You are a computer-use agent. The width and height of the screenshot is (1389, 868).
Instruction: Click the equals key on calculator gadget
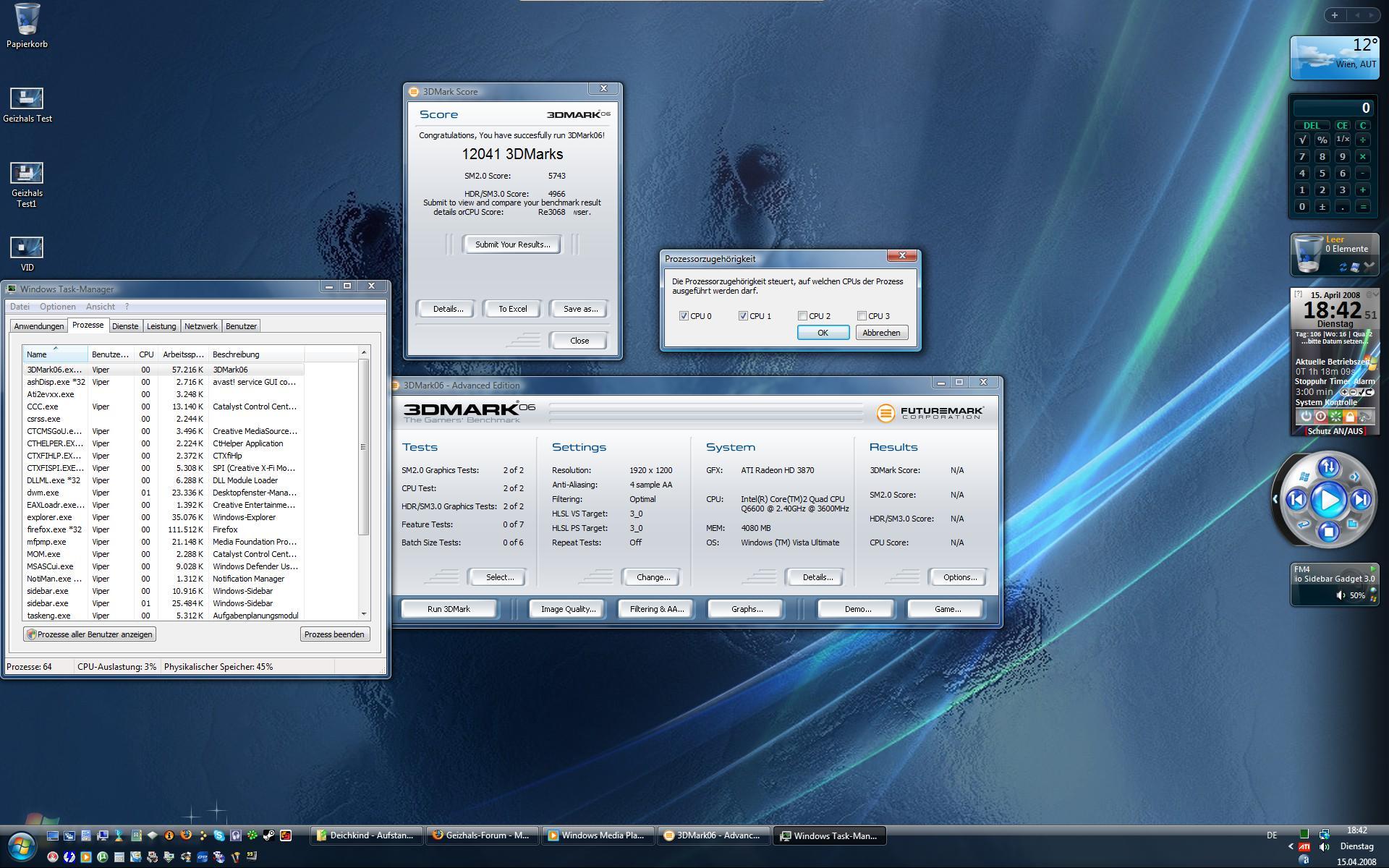click(1363, 207)
